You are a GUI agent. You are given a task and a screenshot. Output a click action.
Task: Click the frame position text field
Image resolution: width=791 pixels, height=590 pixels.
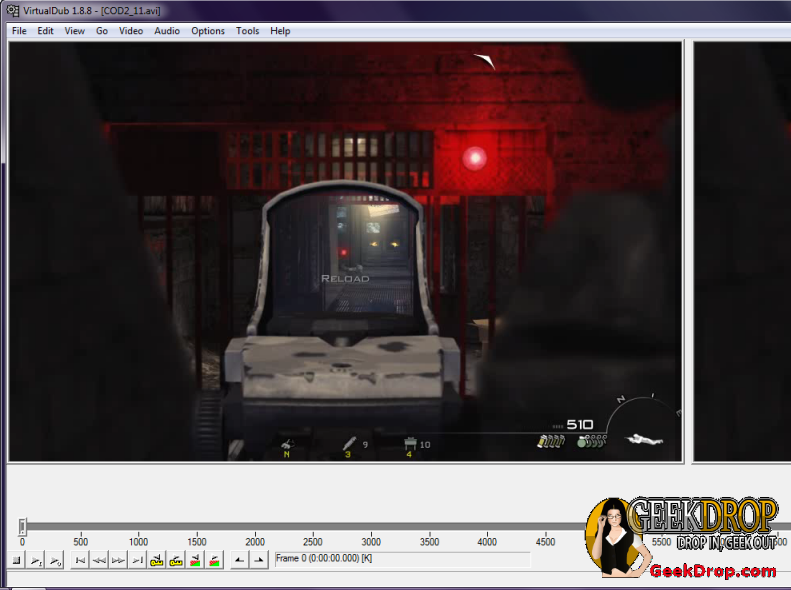[400, 559]
